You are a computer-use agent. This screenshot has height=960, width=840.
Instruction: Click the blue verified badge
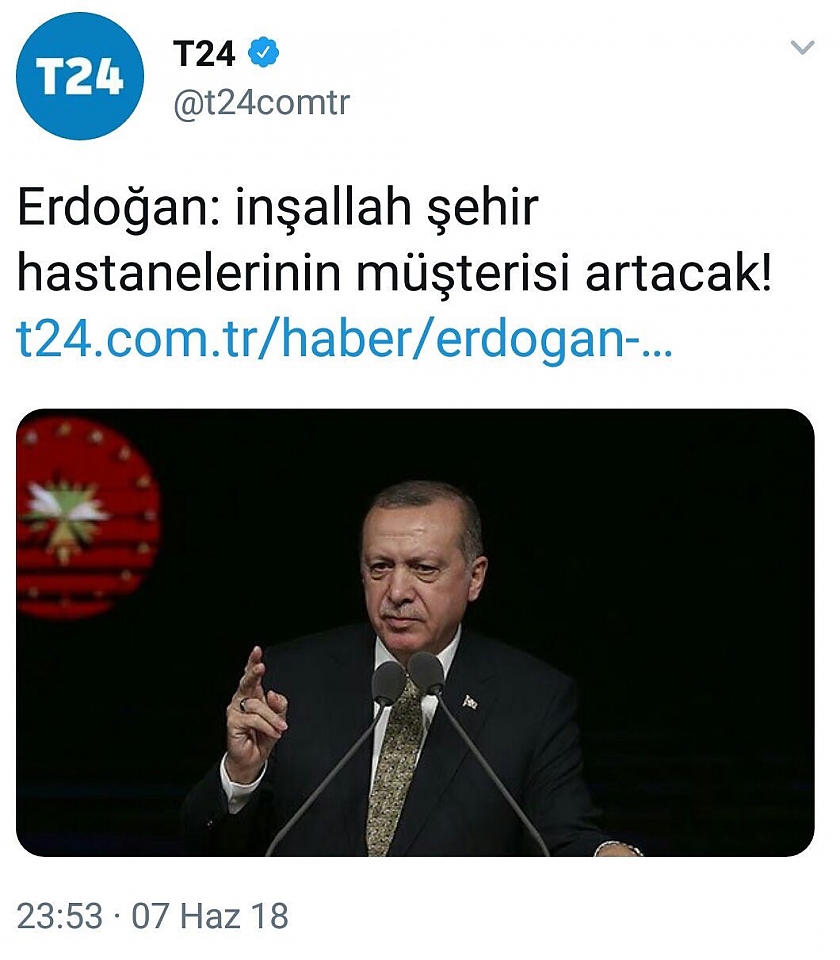pyautogui.click(x=263, y=53)
